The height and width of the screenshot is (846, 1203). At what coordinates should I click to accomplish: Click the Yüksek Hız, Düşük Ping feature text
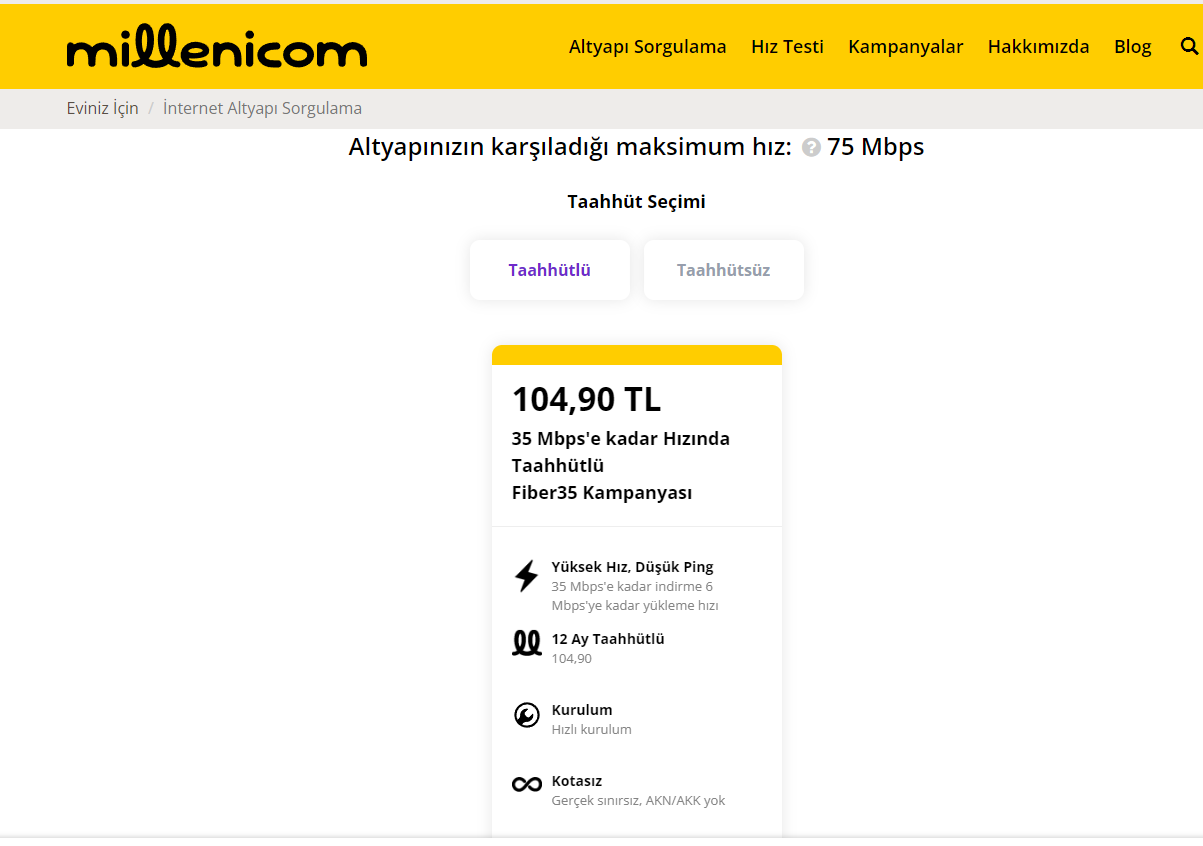(x=632, y=567)
